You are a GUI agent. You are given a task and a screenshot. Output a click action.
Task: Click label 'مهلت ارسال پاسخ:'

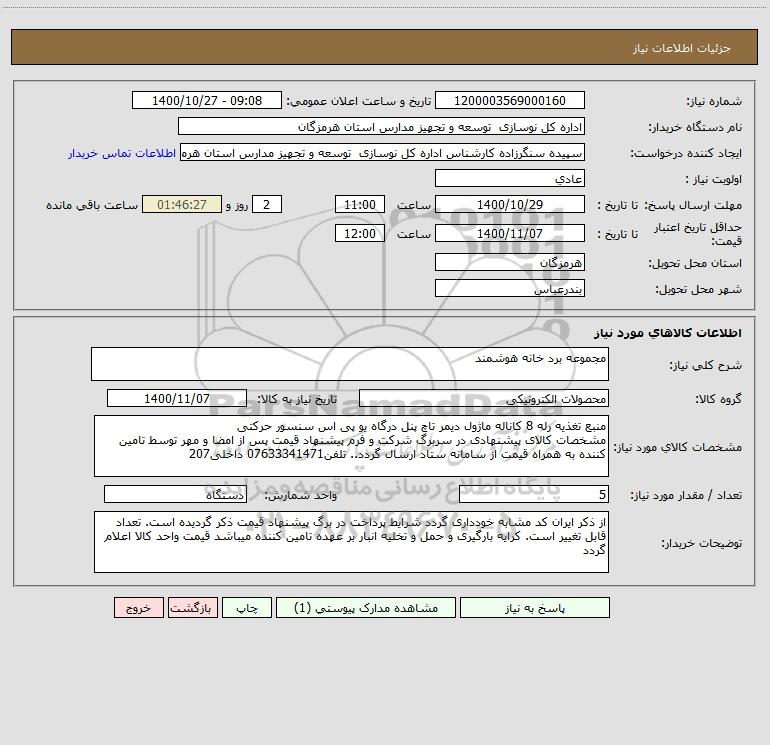click(x=693, y=205)
